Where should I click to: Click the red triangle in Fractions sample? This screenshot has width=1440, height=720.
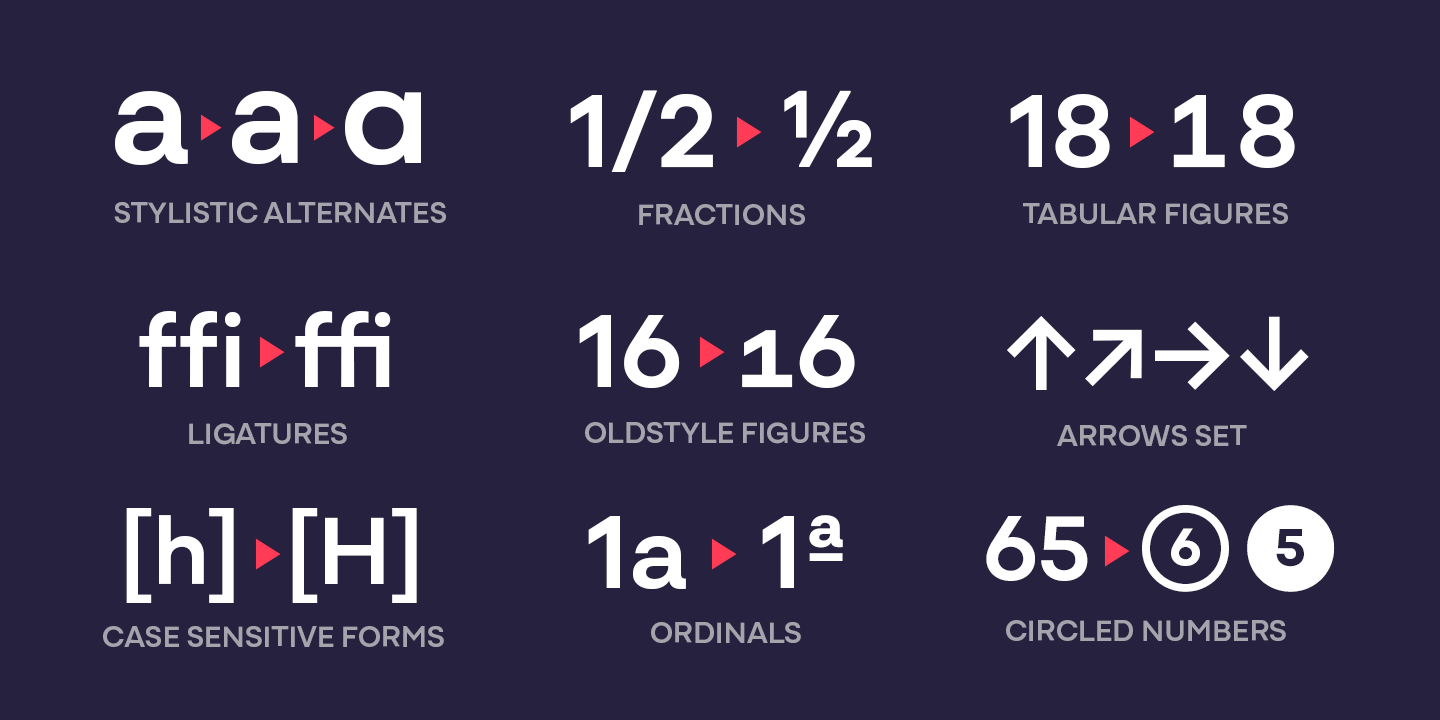749,132
